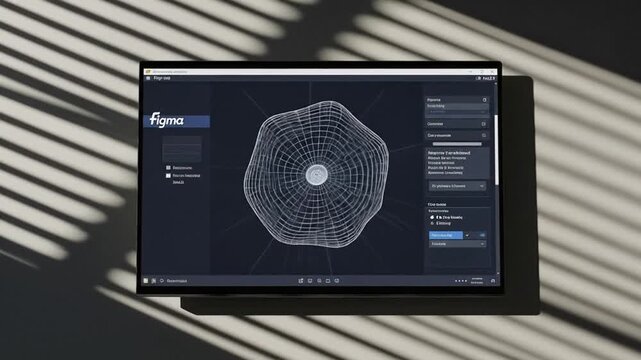The width and height of the screenshot is (641, 360).
Task: Select the filled first radio option in right panel
Action: (x=432, y=218)
